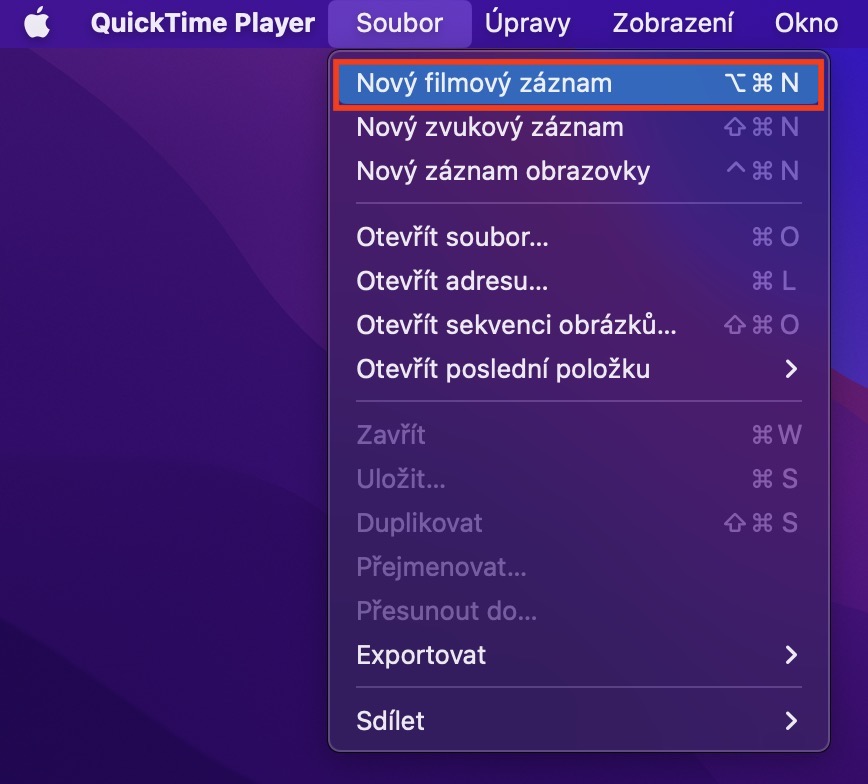Click the Exportovat submenu arrow
The height and width of the screenshot is (784, 868).
pyautogui.click(x=790, y=655)
